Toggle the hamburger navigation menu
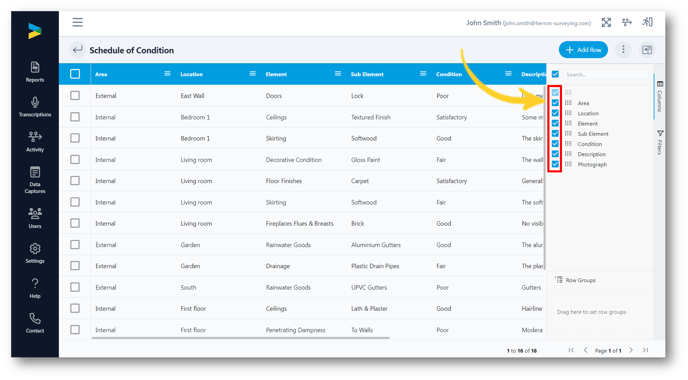688x380 pixels. click(78, 22)
